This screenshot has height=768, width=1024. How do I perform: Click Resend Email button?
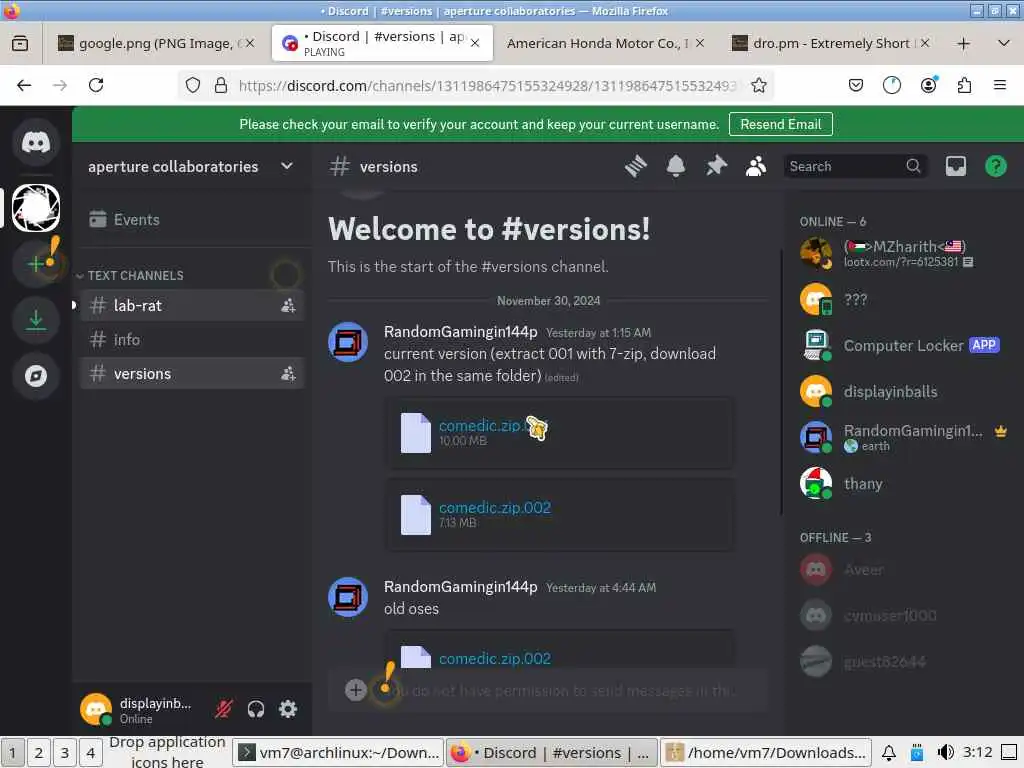780,124
